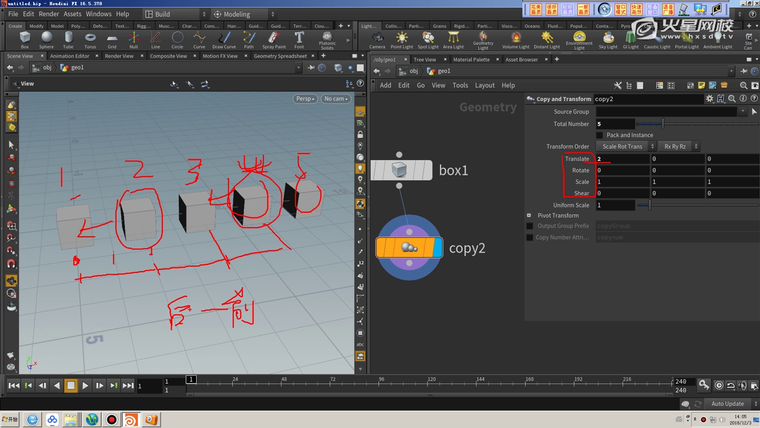The image size is (760, 428).
Task: Open the Rx Ry Rz rotation dropdown
Action: point(675,147)
